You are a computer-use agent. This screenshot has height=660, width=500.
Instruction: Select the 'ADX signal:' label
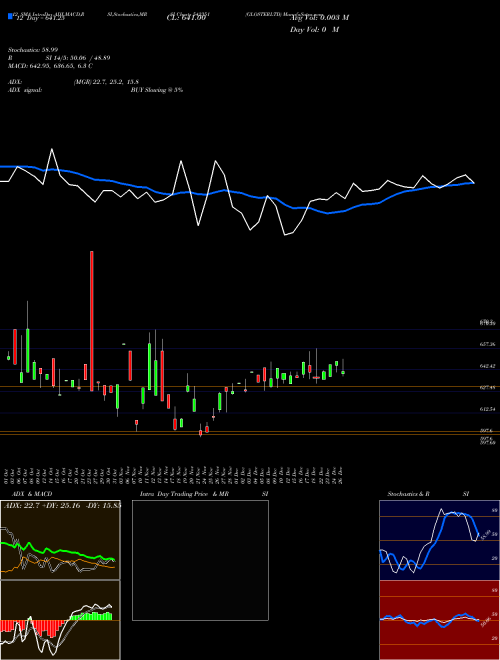25,90
